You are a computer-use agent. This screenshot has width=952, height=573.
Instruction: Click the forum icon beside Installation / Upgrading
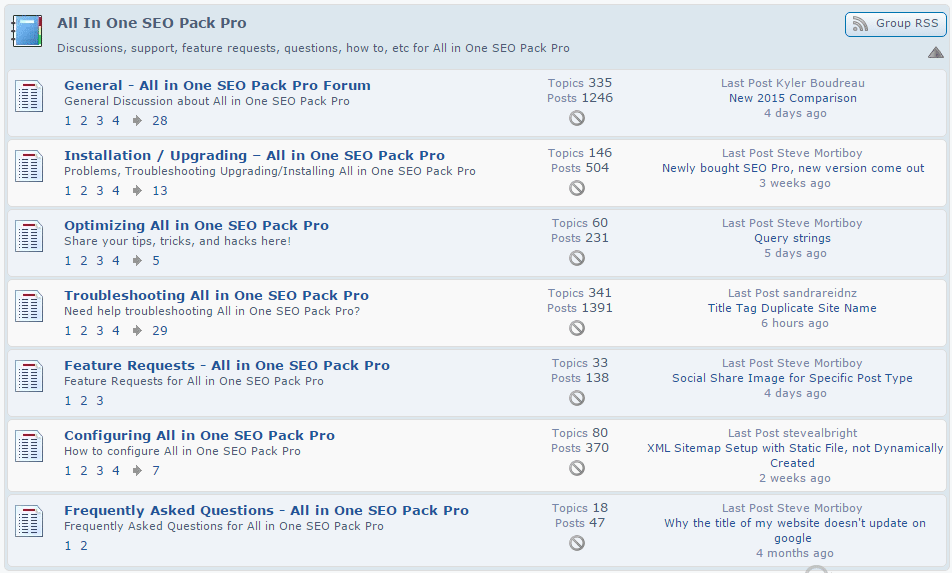[29, 166]
